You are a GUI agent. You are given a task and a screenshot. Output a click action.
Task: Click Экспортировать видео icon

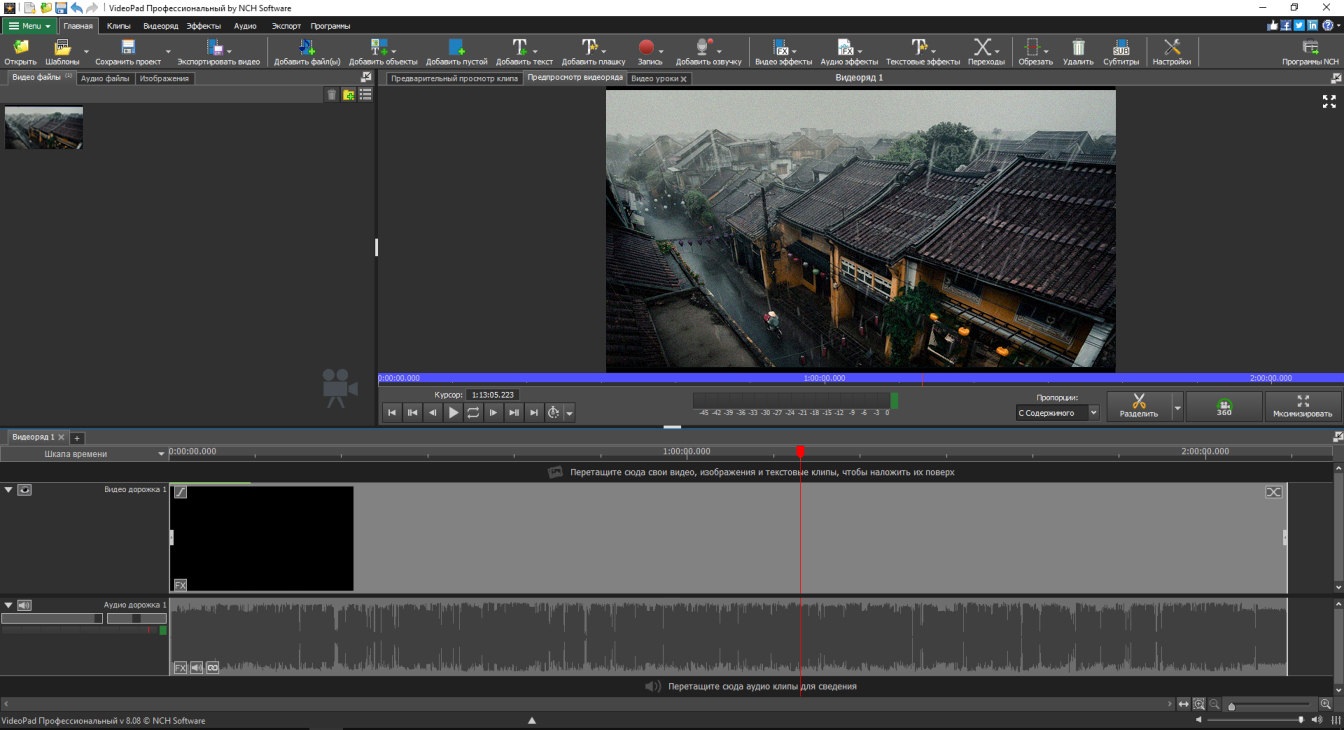(x=214, y=47)
